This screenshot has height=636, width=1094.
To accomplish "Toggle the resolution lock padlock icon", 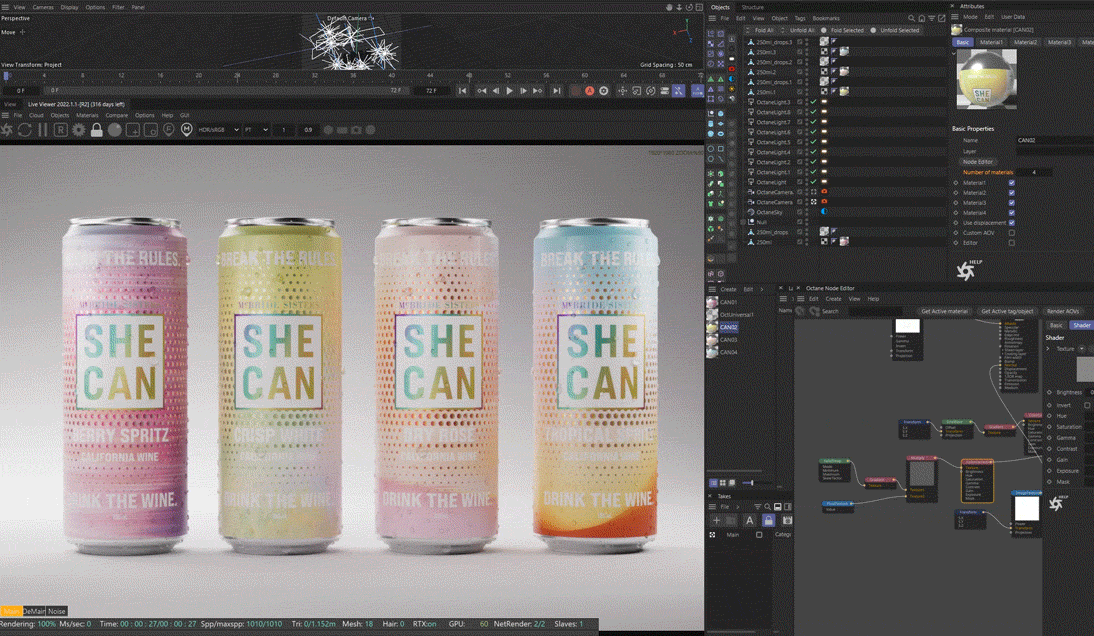I will (97, 130).
